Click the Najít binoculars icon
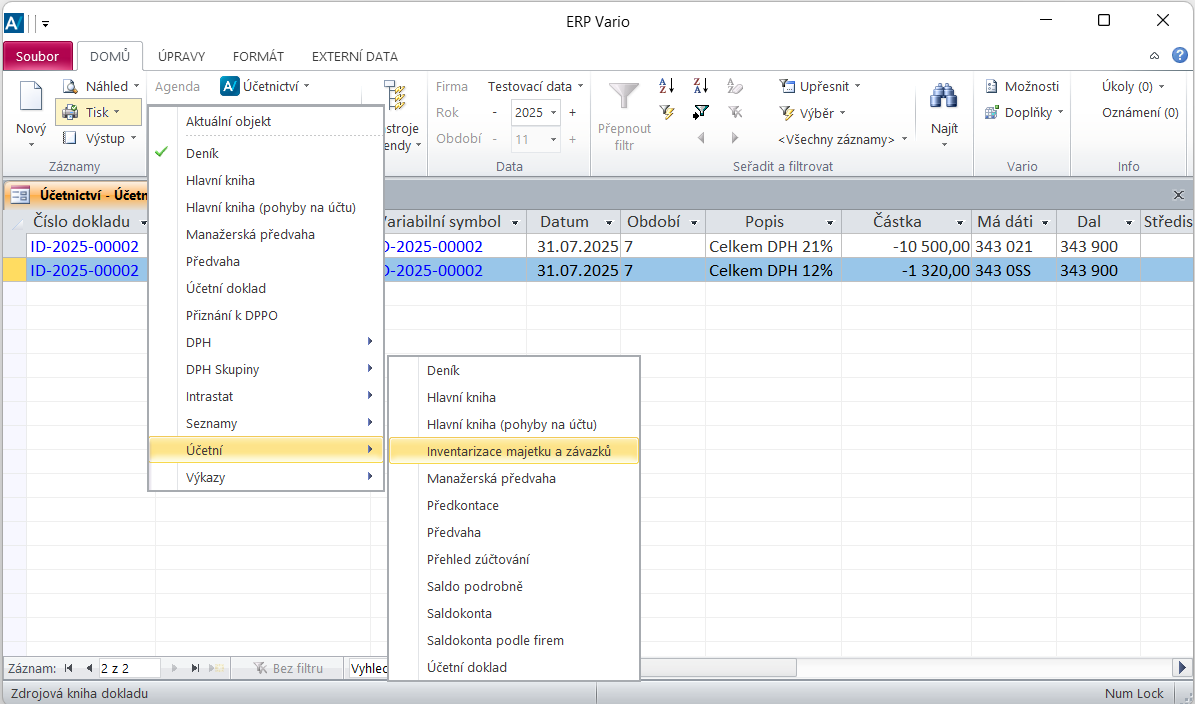 pyautogui.click(x=943, y=99)
